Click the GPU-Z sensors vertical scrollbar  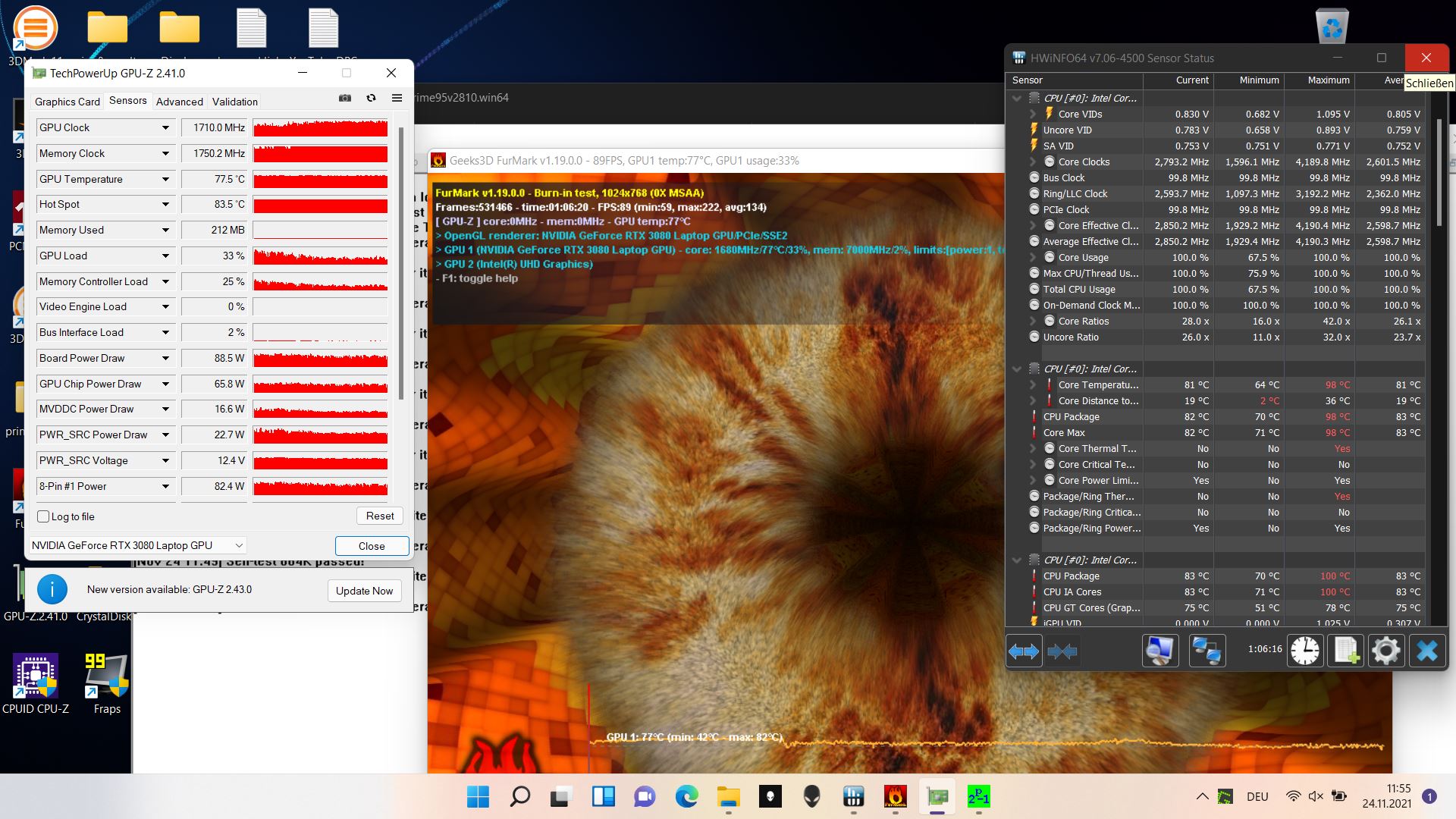point(400,263)
